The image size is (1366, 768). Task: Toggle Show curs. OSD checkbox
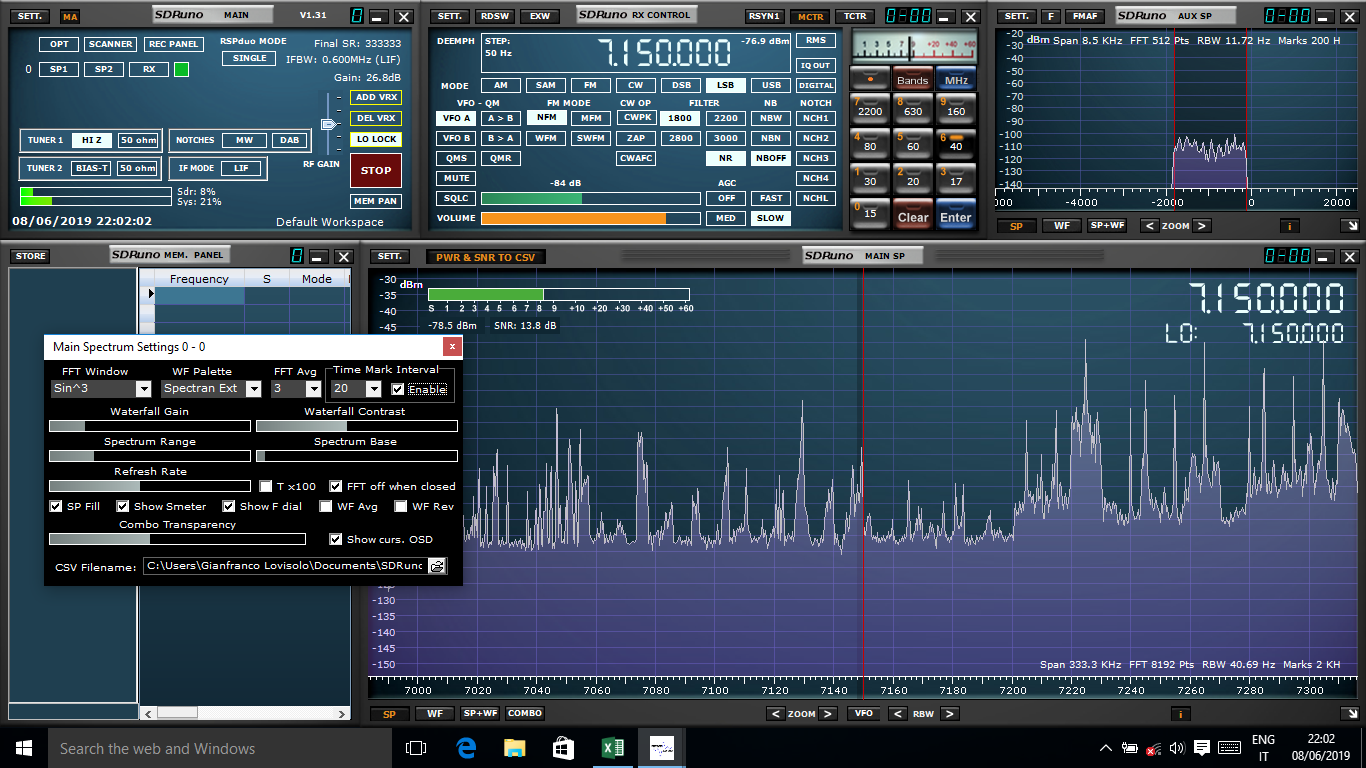pos(336,539)
